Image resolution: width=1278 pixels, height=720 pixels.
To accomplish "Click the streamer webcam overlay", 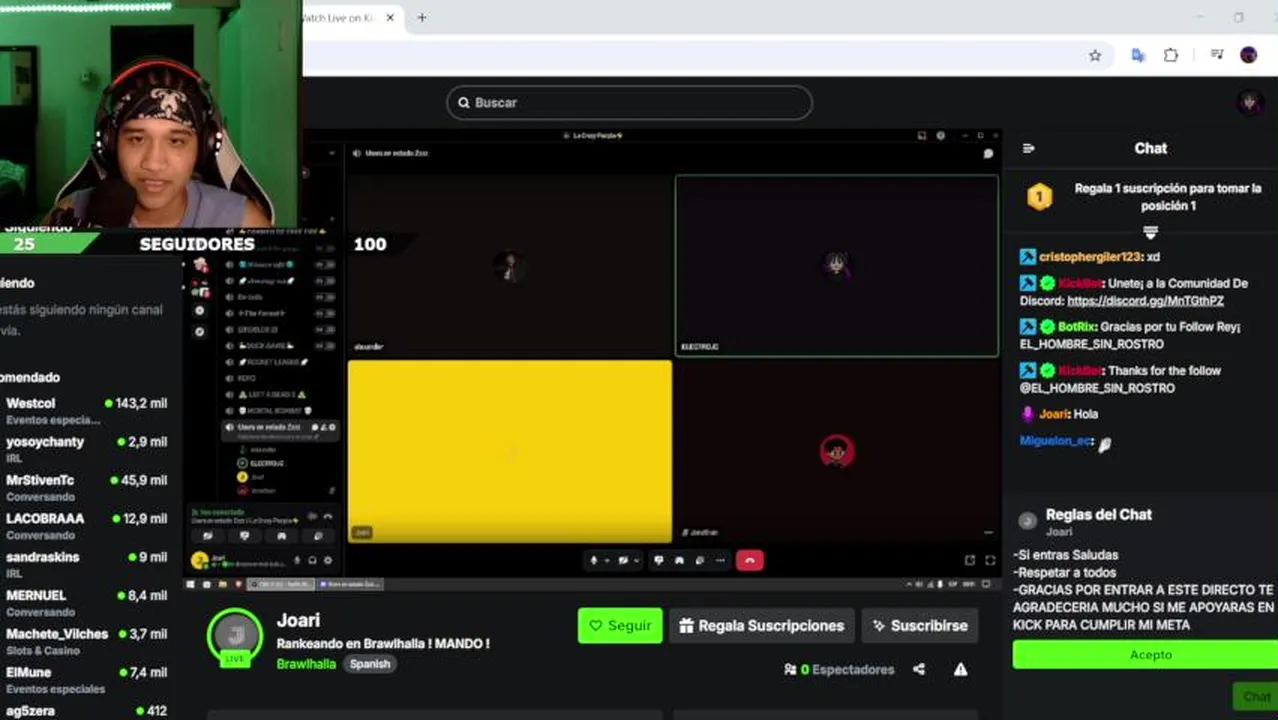I will (150, 114).
